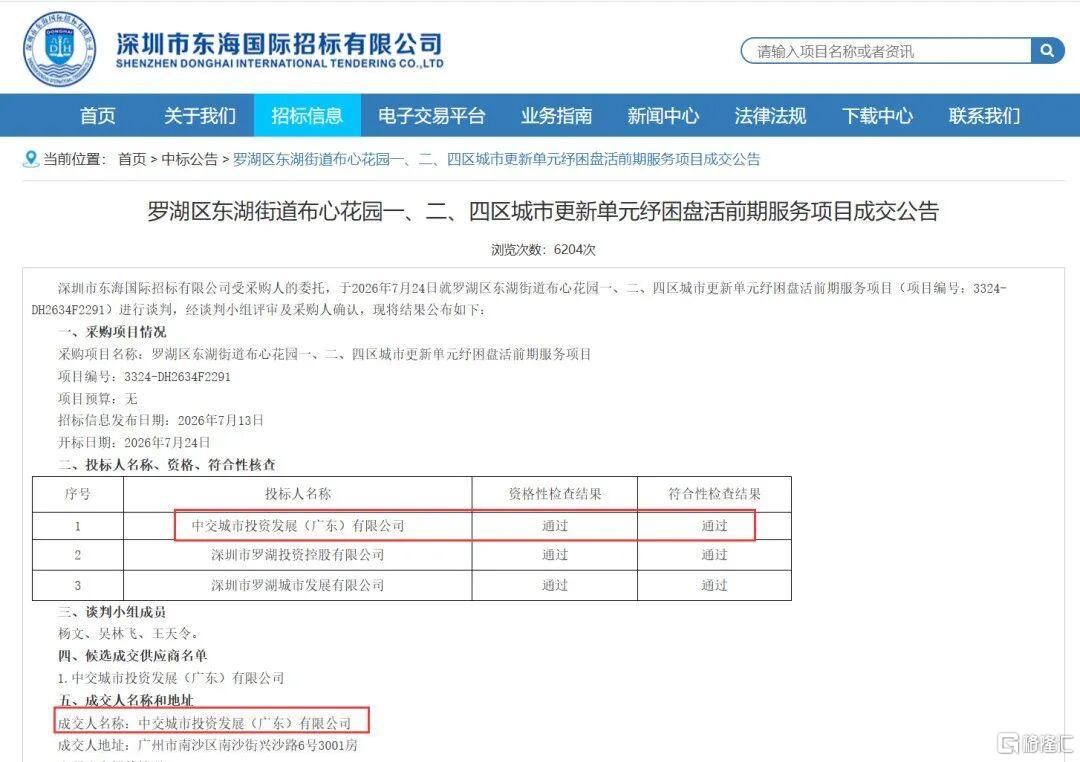This screenshot has width=1080, height=762.
Task: Open the 联系我们 menu item
Action: pos(984,115)
